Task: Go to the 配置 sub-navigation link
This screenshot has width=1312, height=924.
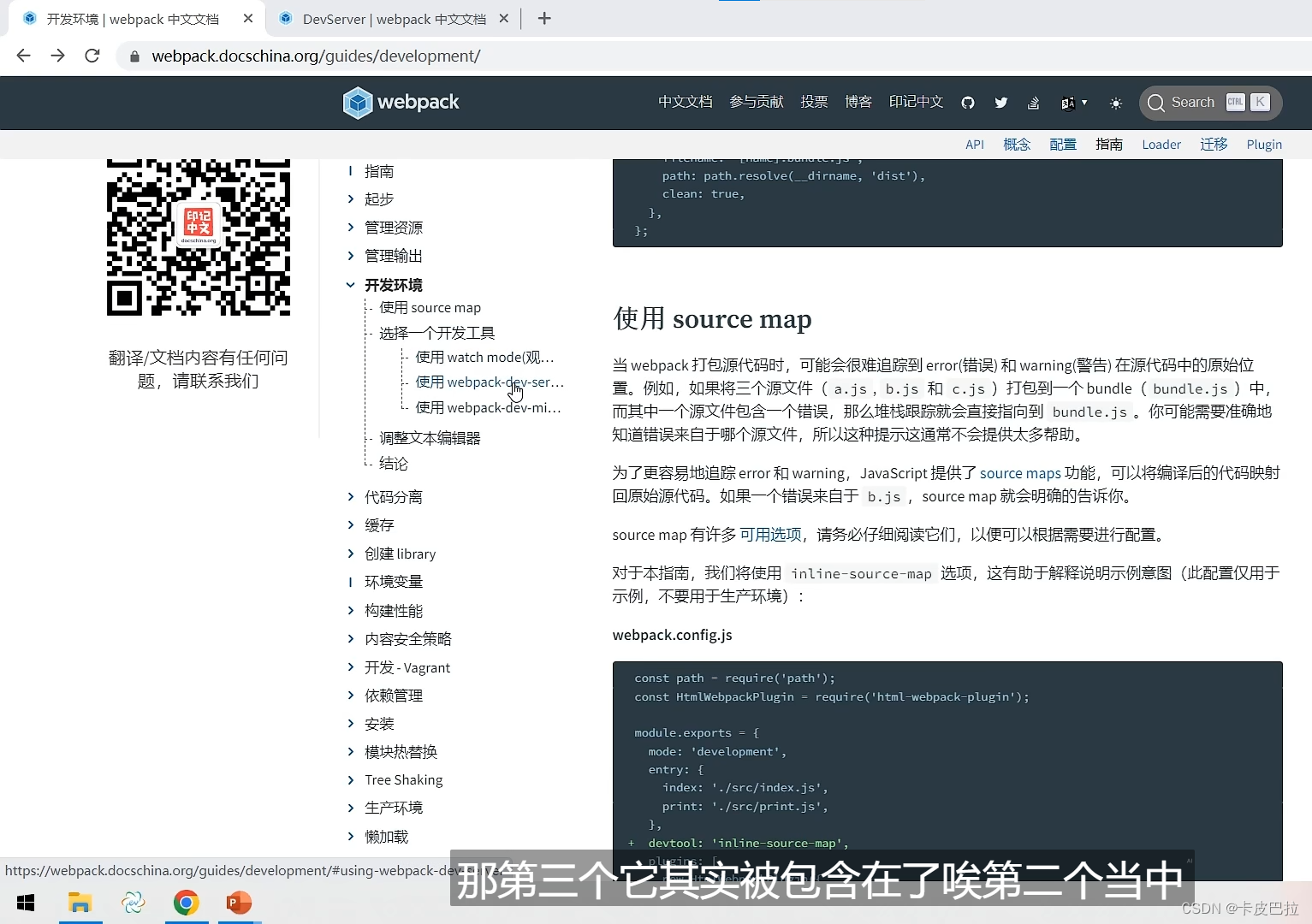Action: (x=1063, y=145)
